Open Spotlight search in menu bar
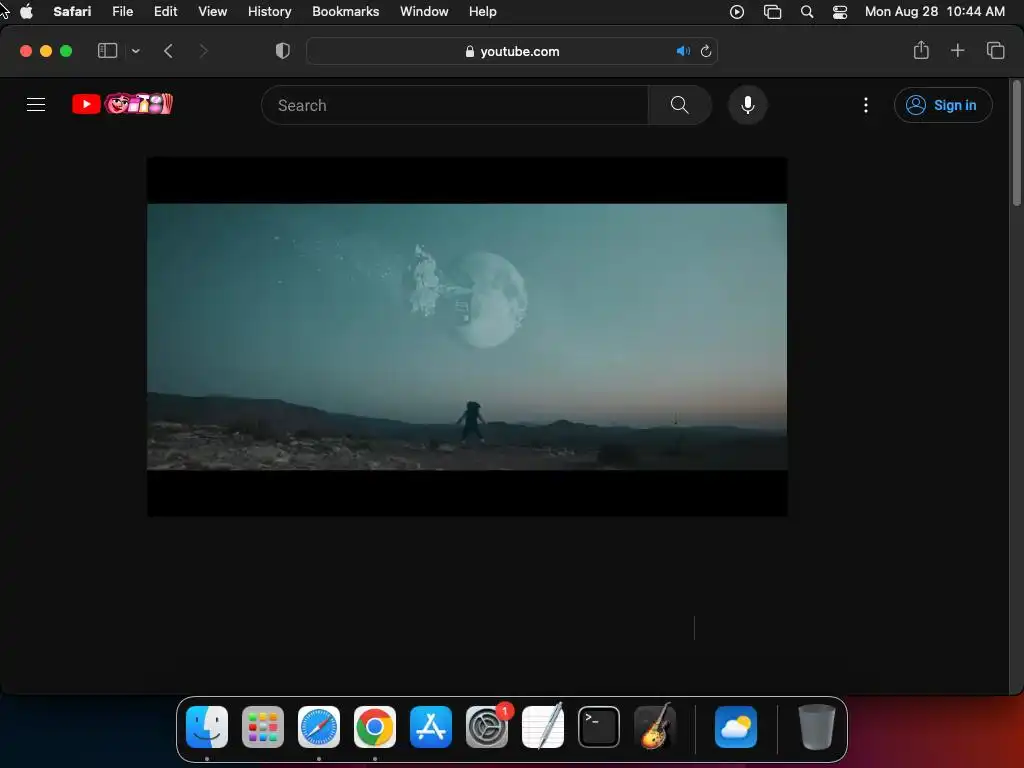The image size is (1024, 768). pos(807,12)
